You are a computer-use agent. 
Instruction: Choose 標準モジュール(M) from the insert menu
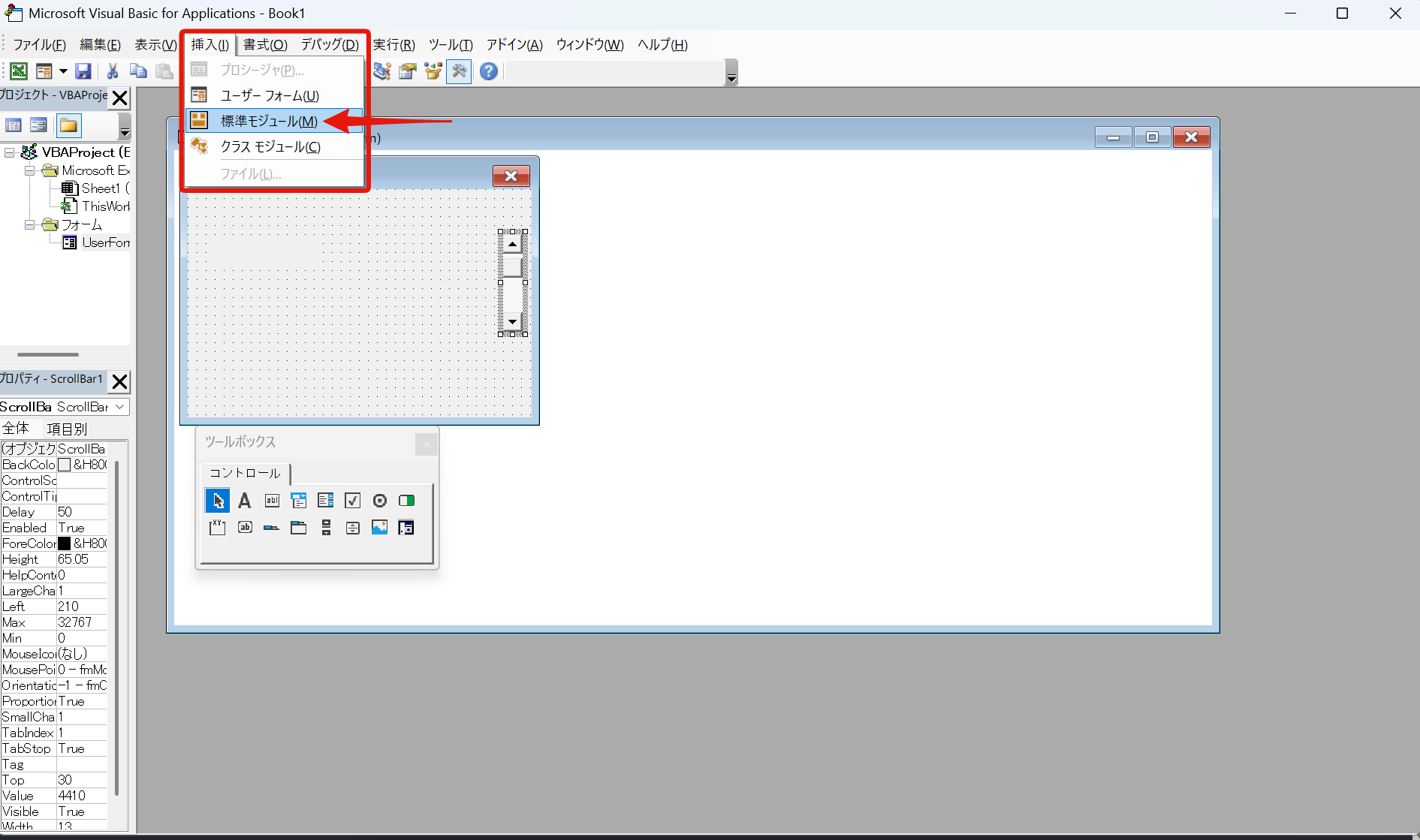(x=268, y=121)
